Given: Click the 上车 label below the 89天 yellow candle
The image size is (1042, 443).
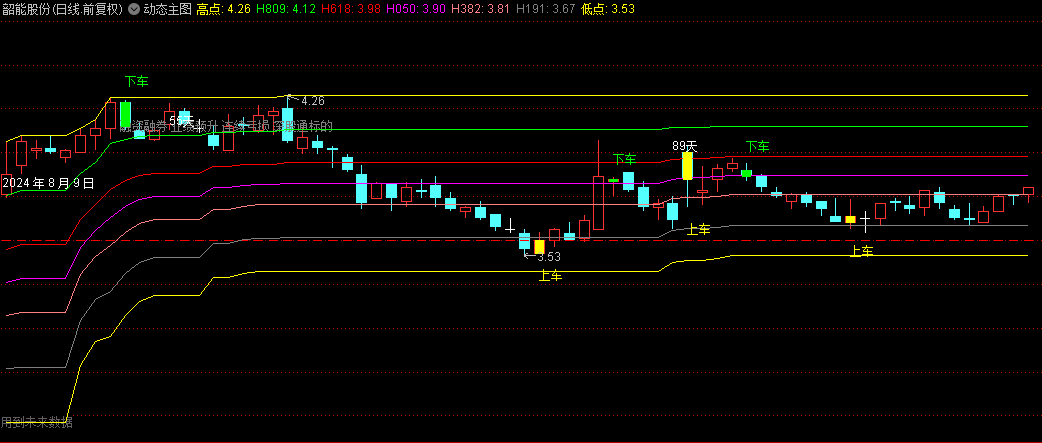Looking at the screenshot, I should point(698,229).
